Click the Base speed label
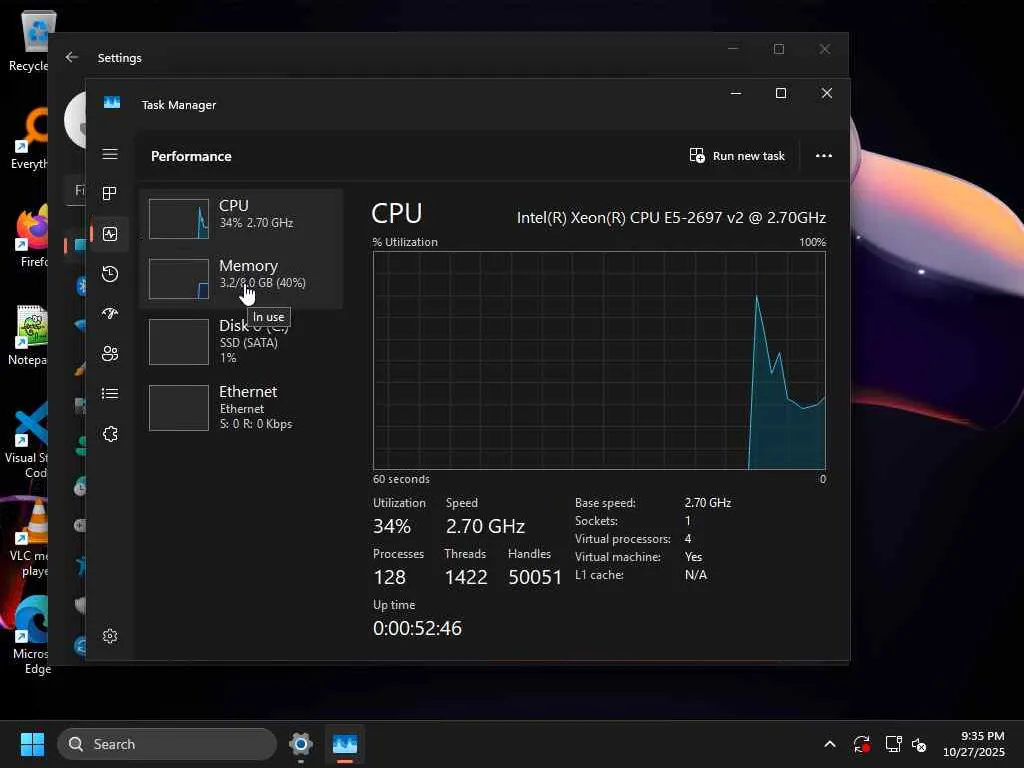 [605, 503]
